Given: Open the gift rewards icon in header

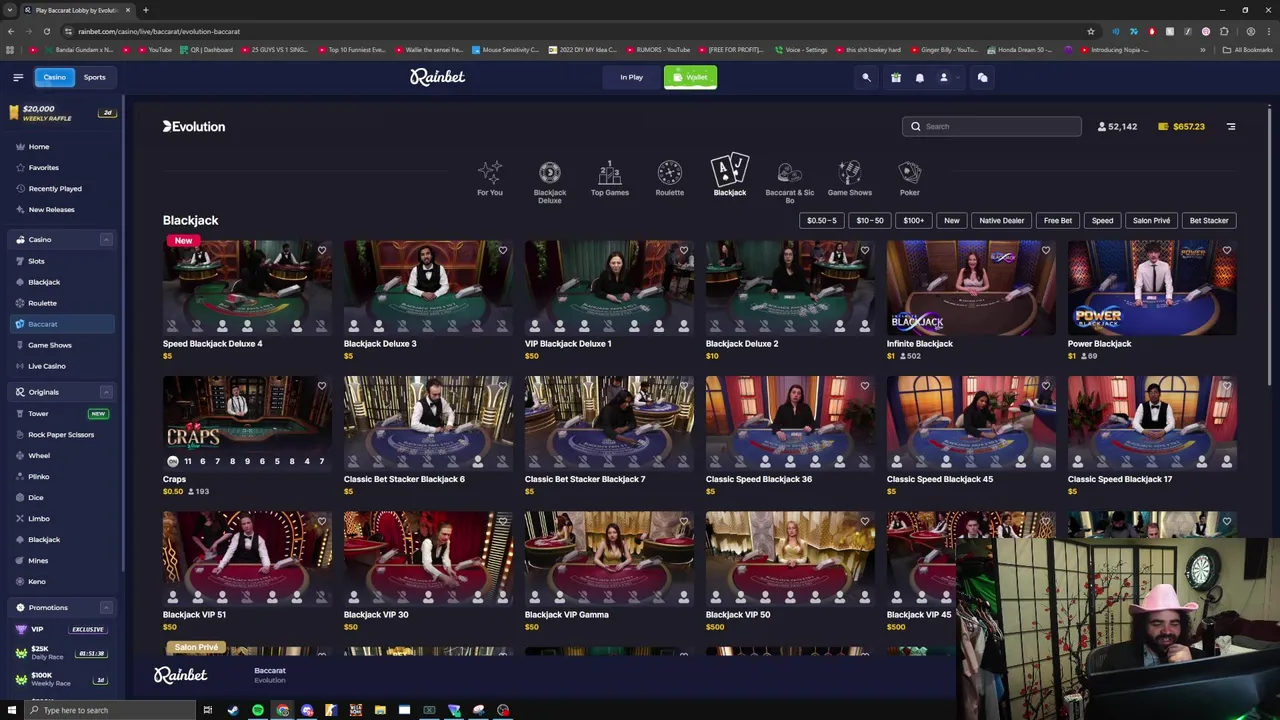Looking at the screenshot, I should pos(896,77).
